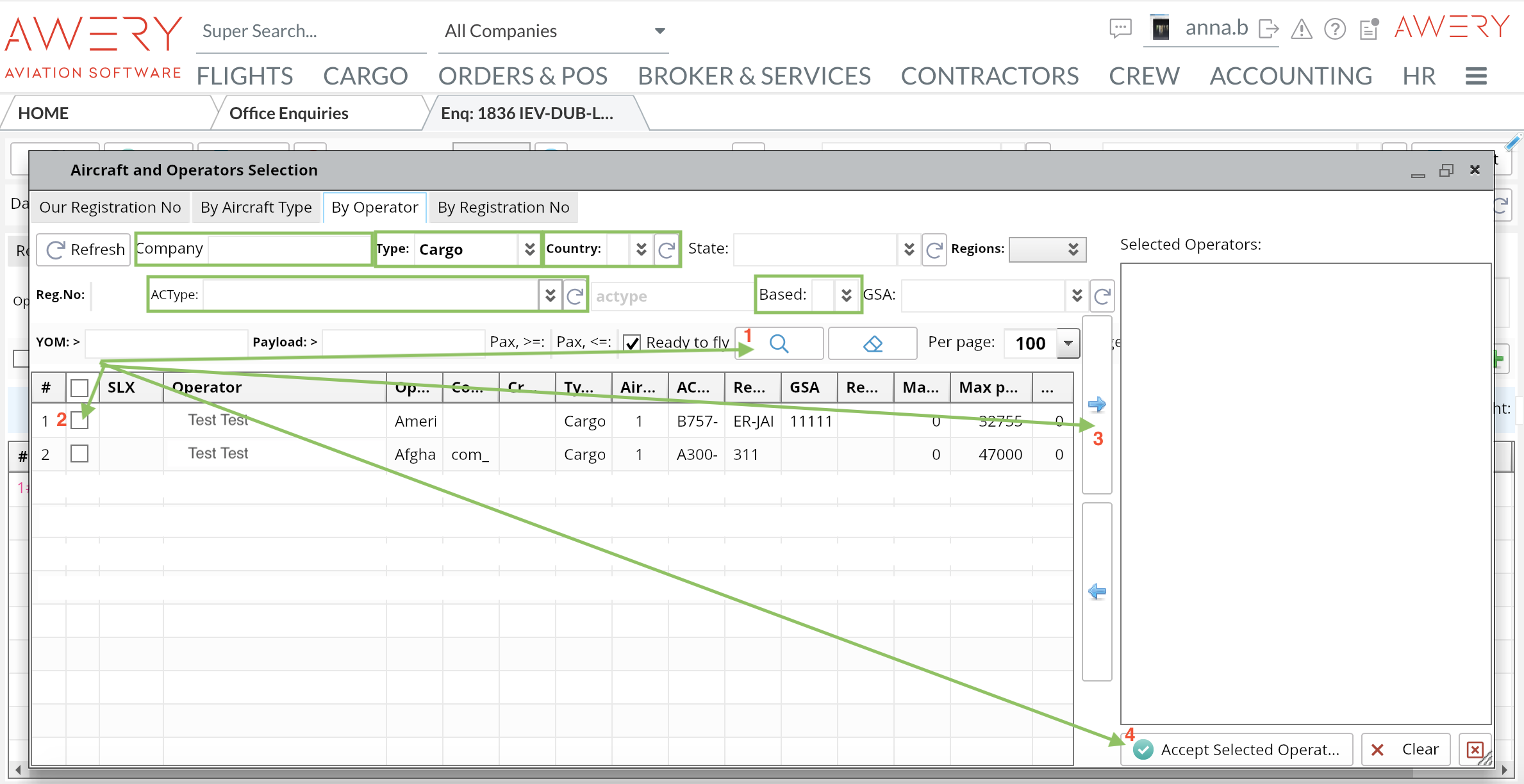1524x784 pixels.
Task: Click the eraser clear-filters icon
Action: click(x=872, y=343)
